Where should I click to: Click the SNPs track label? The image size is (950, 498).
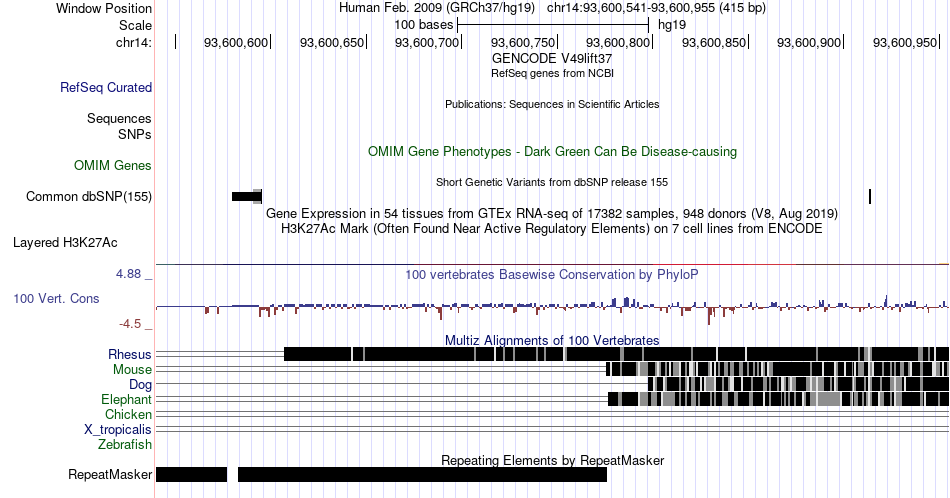(x=135, y=134)
